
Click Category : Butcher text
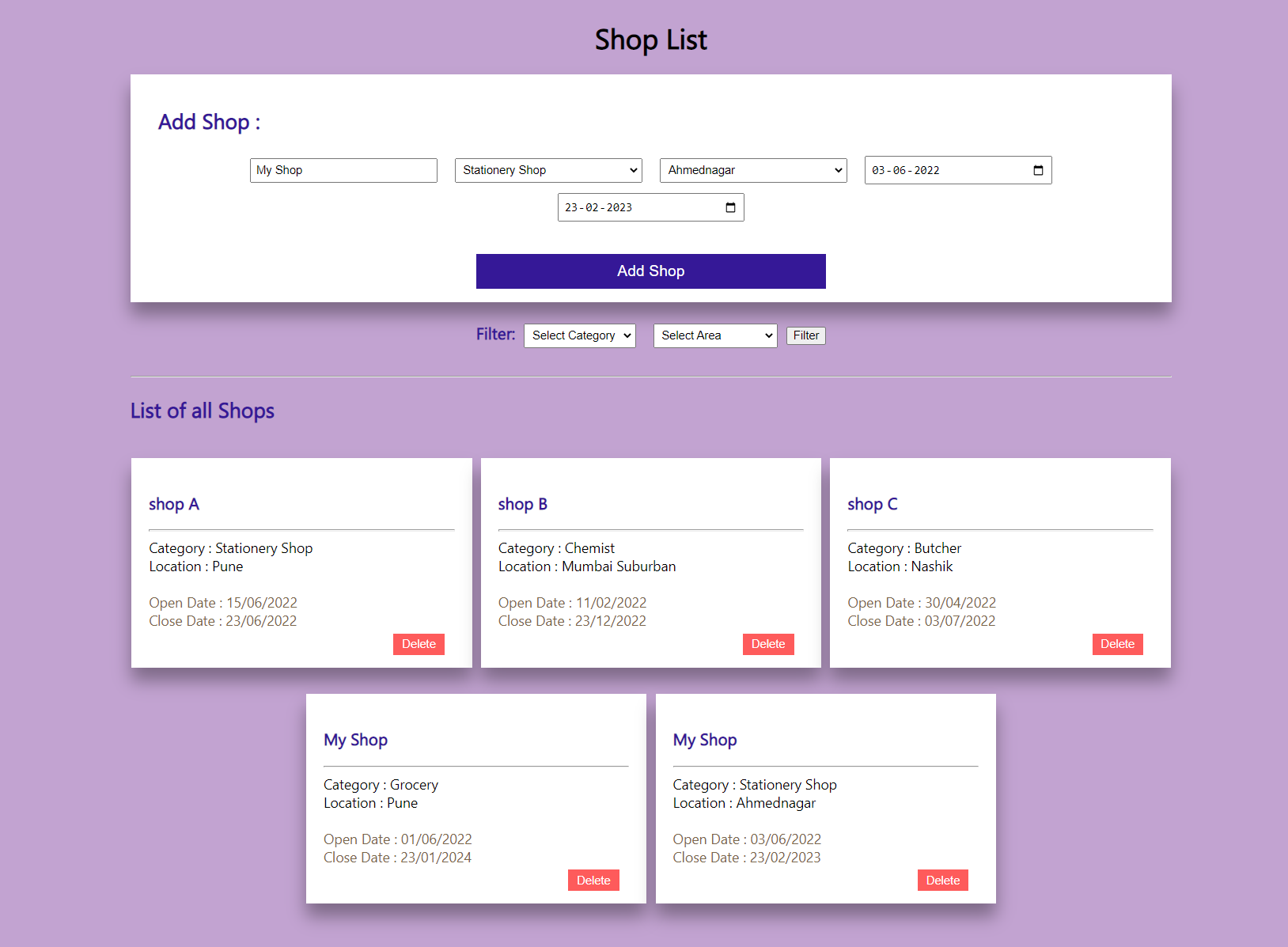(904, 548)
